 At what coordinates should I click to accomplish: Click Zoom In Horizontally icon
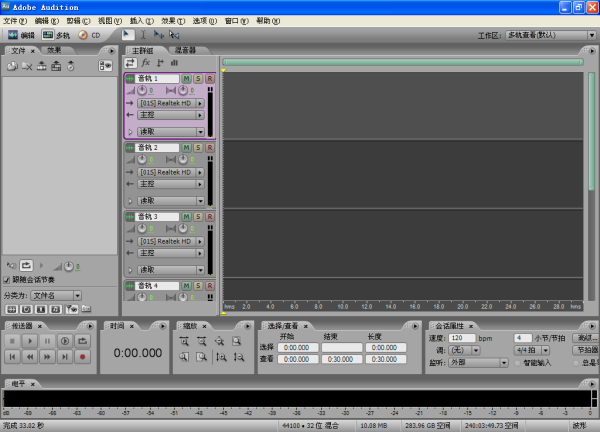click(184, 341)
